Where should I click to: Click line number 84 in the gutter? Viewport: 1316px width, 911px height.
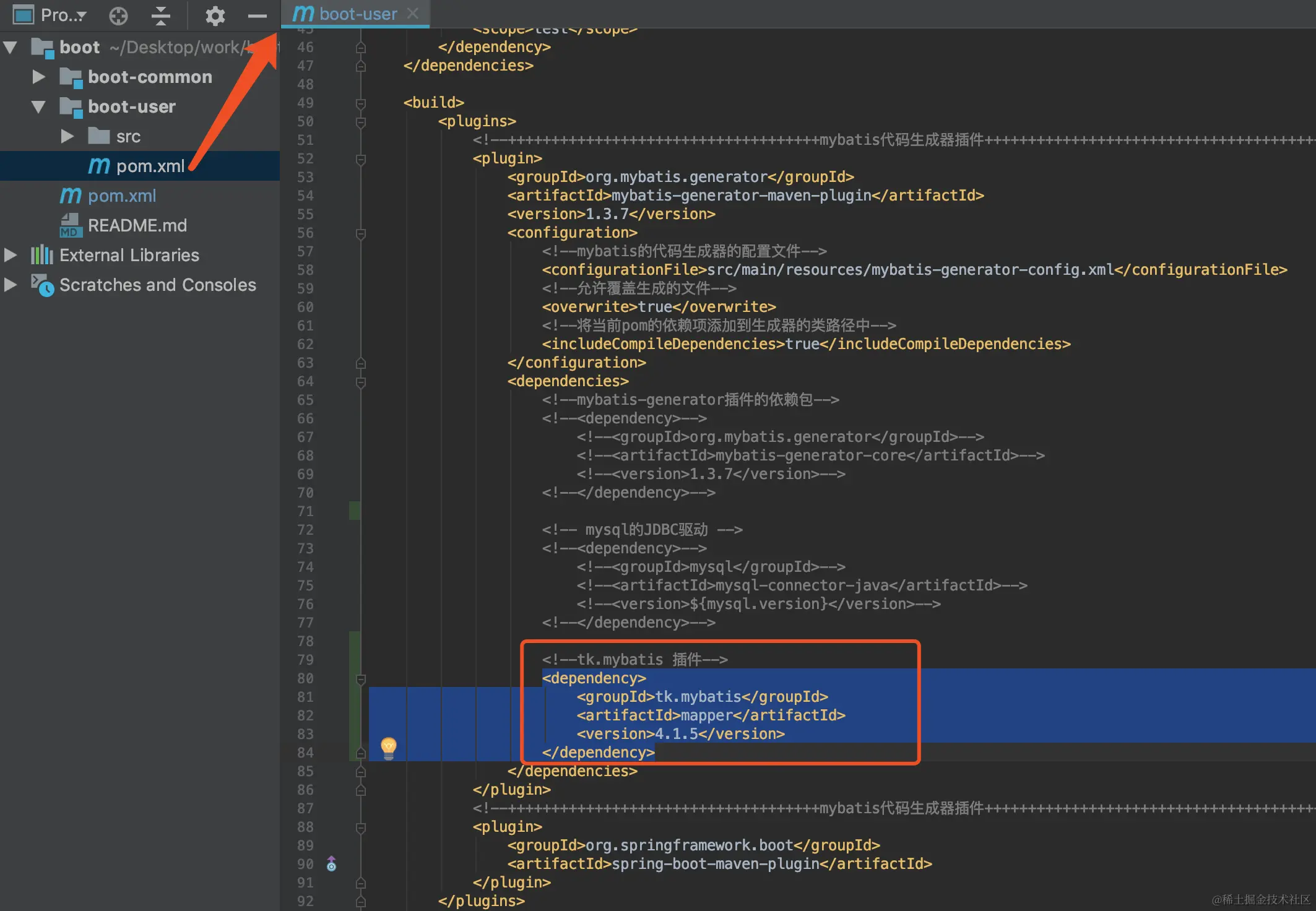click(305, 753)
